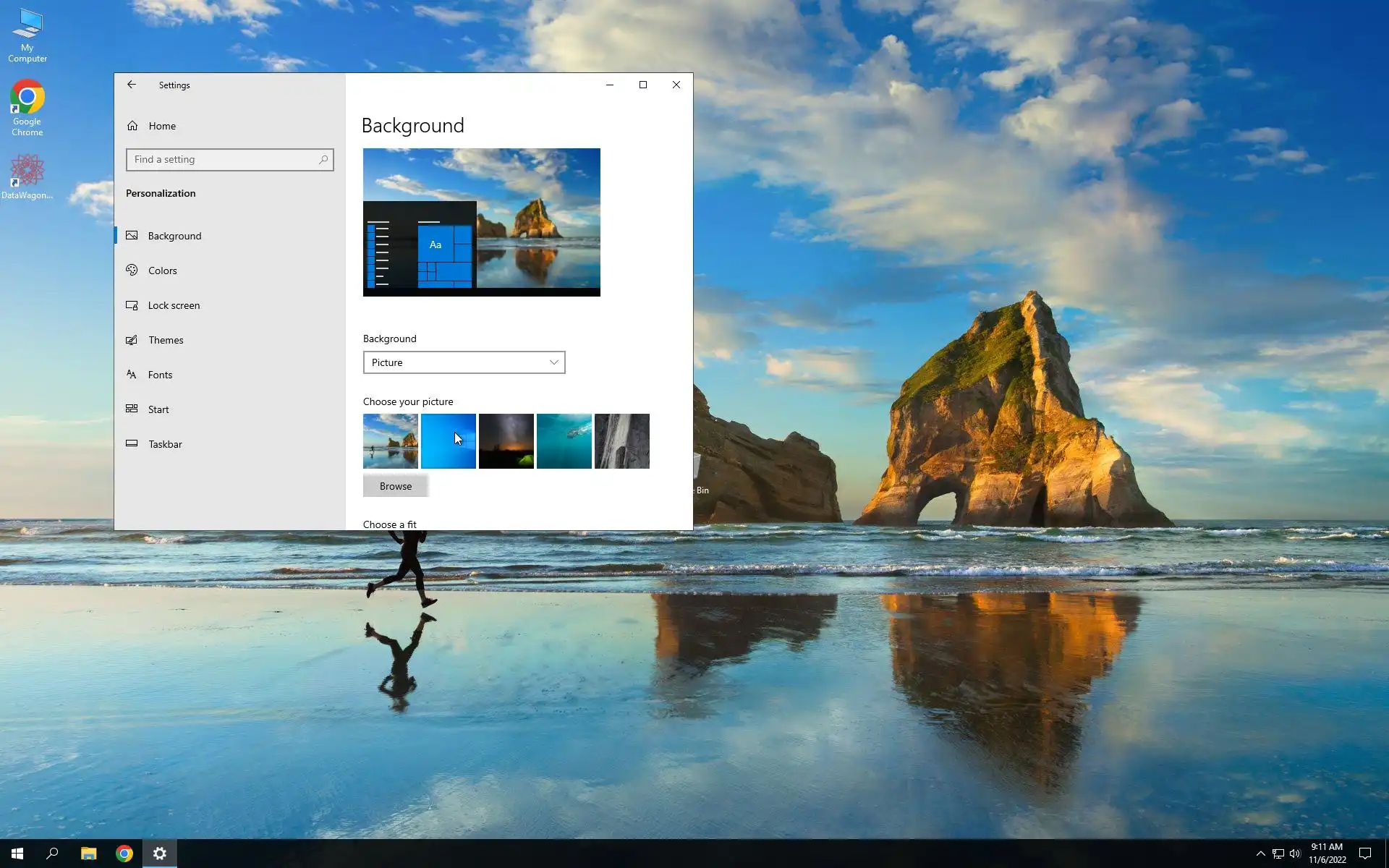Open Colors personalization section

[162, 271]
